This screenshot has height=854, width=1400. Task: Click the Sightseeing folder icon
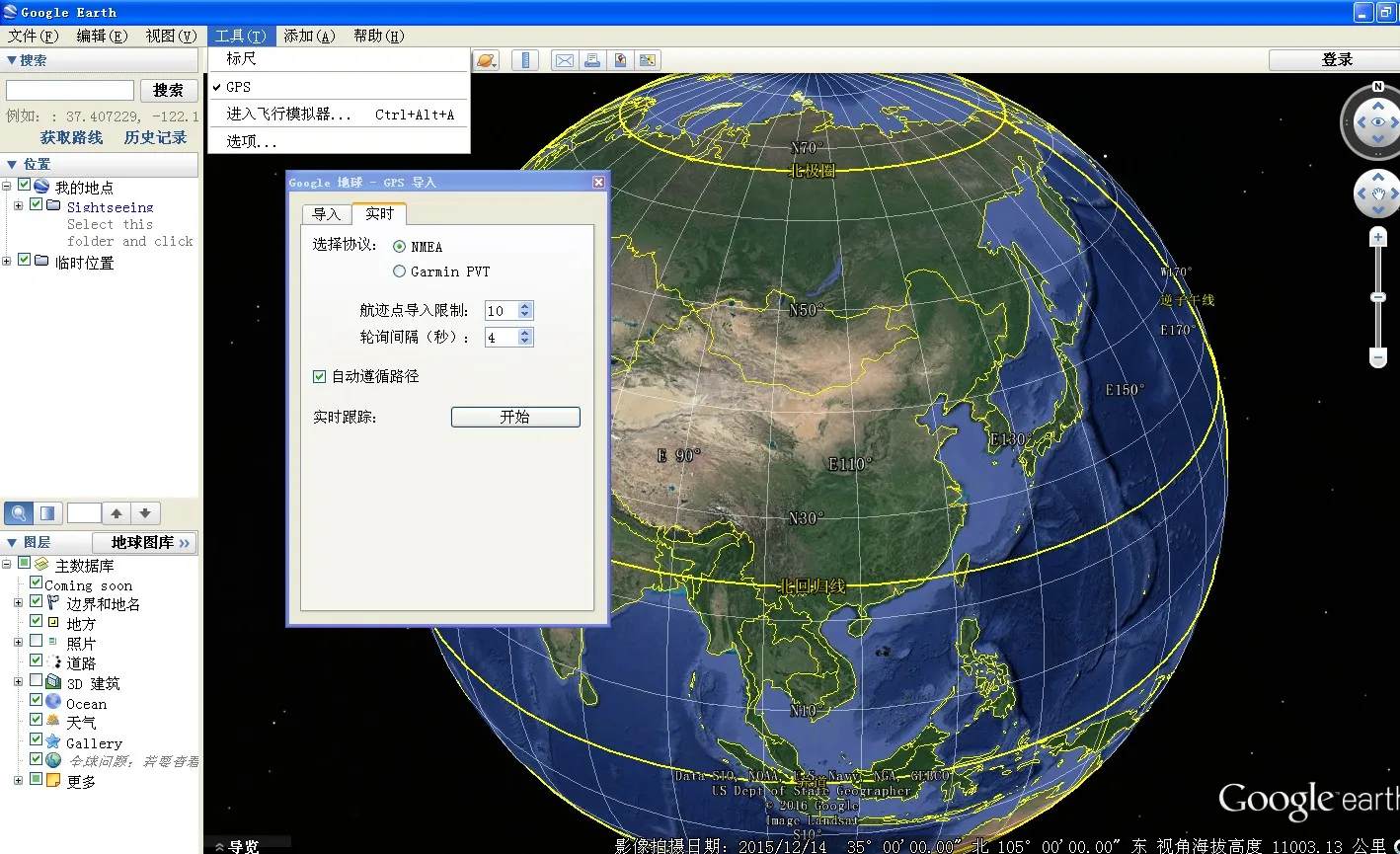pos(54,205)
